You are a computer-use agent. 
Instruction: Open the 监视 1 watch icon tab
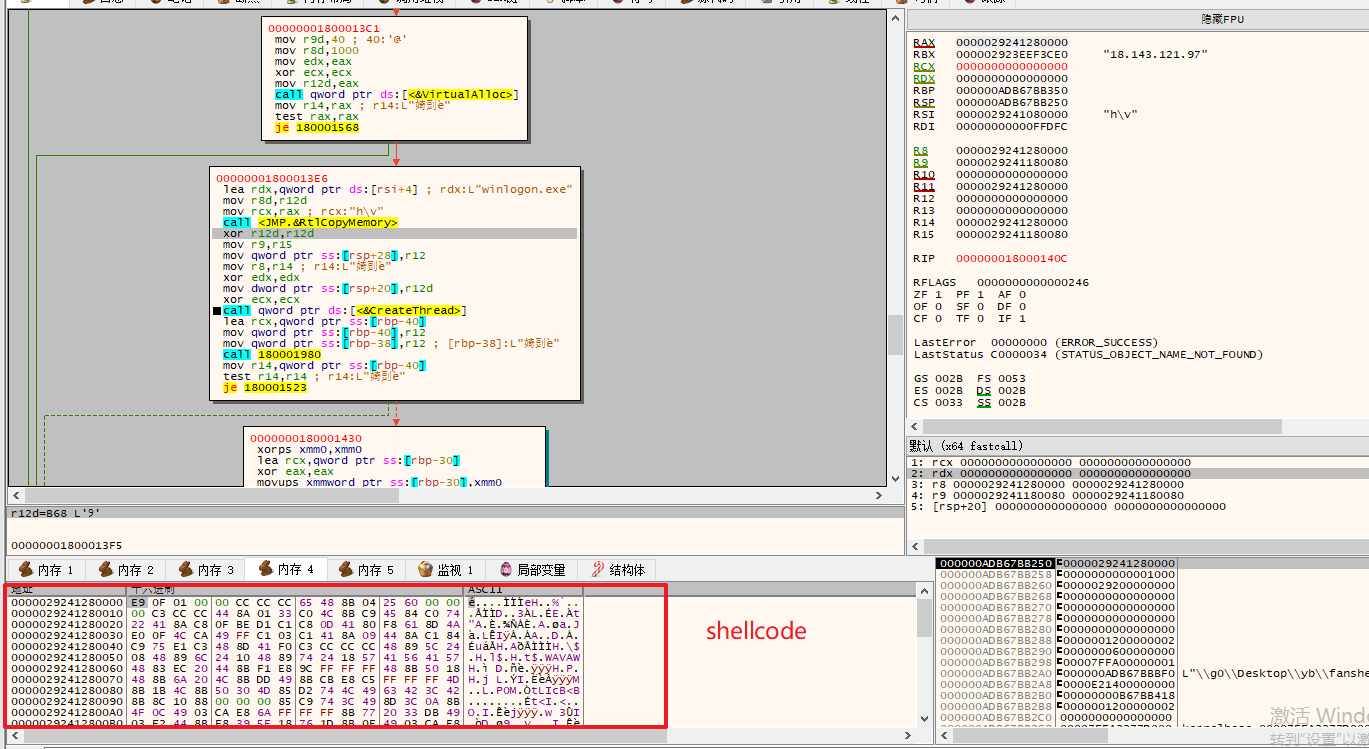pos(426,569)
